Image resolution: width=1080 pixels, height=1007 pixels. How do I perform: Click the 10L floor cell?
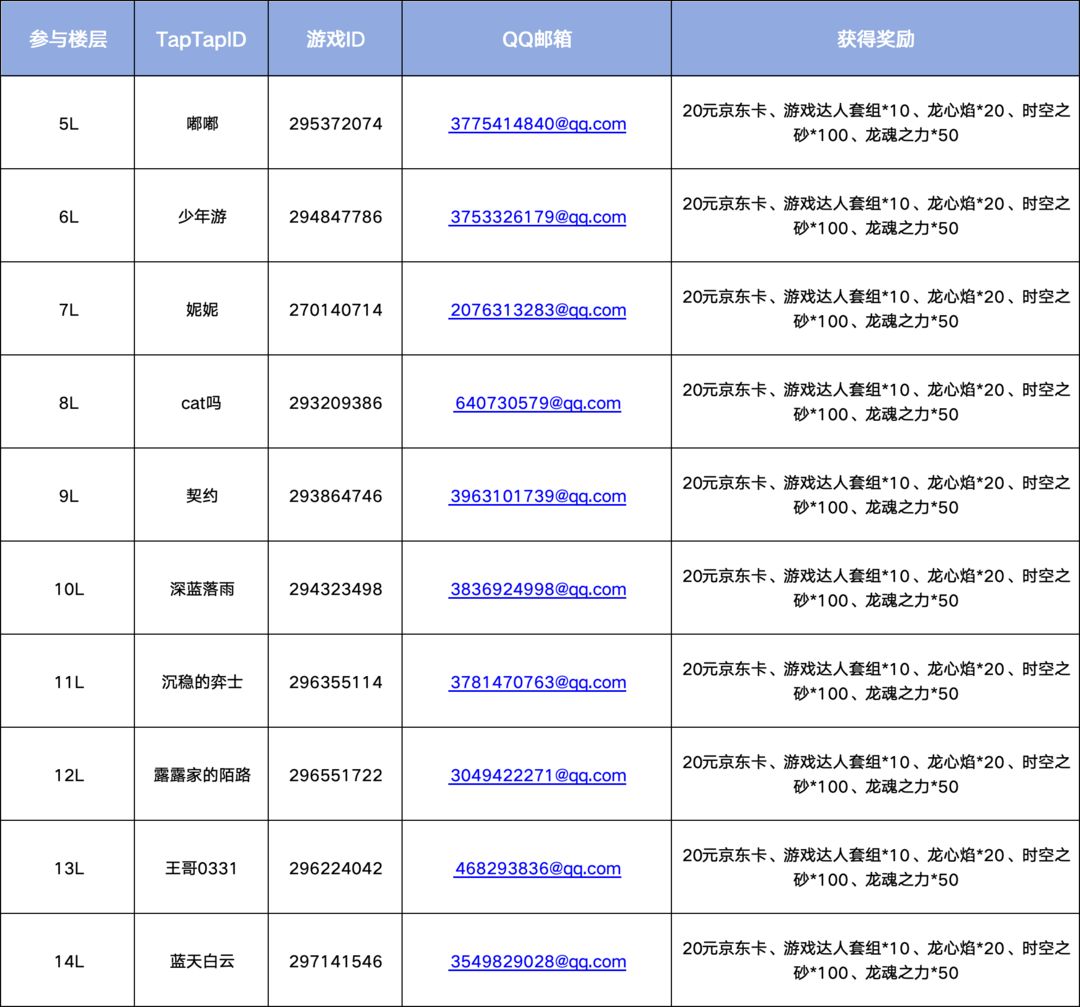[68, 588]
